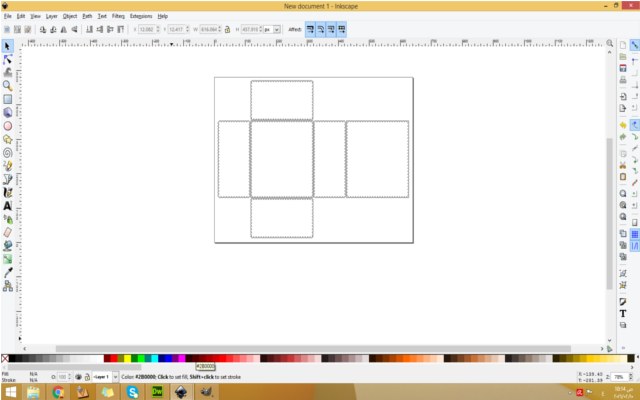Select the Zoom magnifier tool

7,86
